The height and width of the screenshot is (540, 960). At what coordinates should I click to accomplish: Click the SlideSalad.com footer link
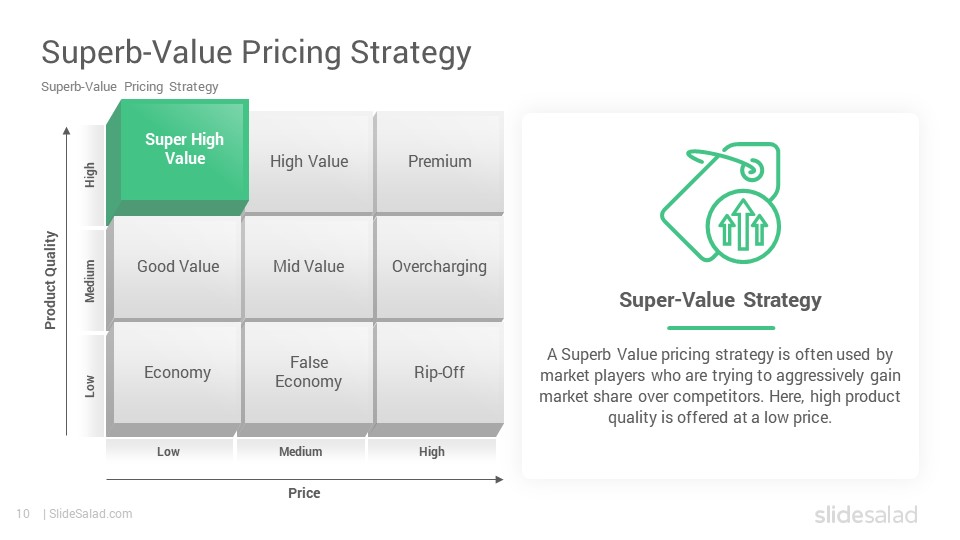pyautogui.click(x=91, y=514)
